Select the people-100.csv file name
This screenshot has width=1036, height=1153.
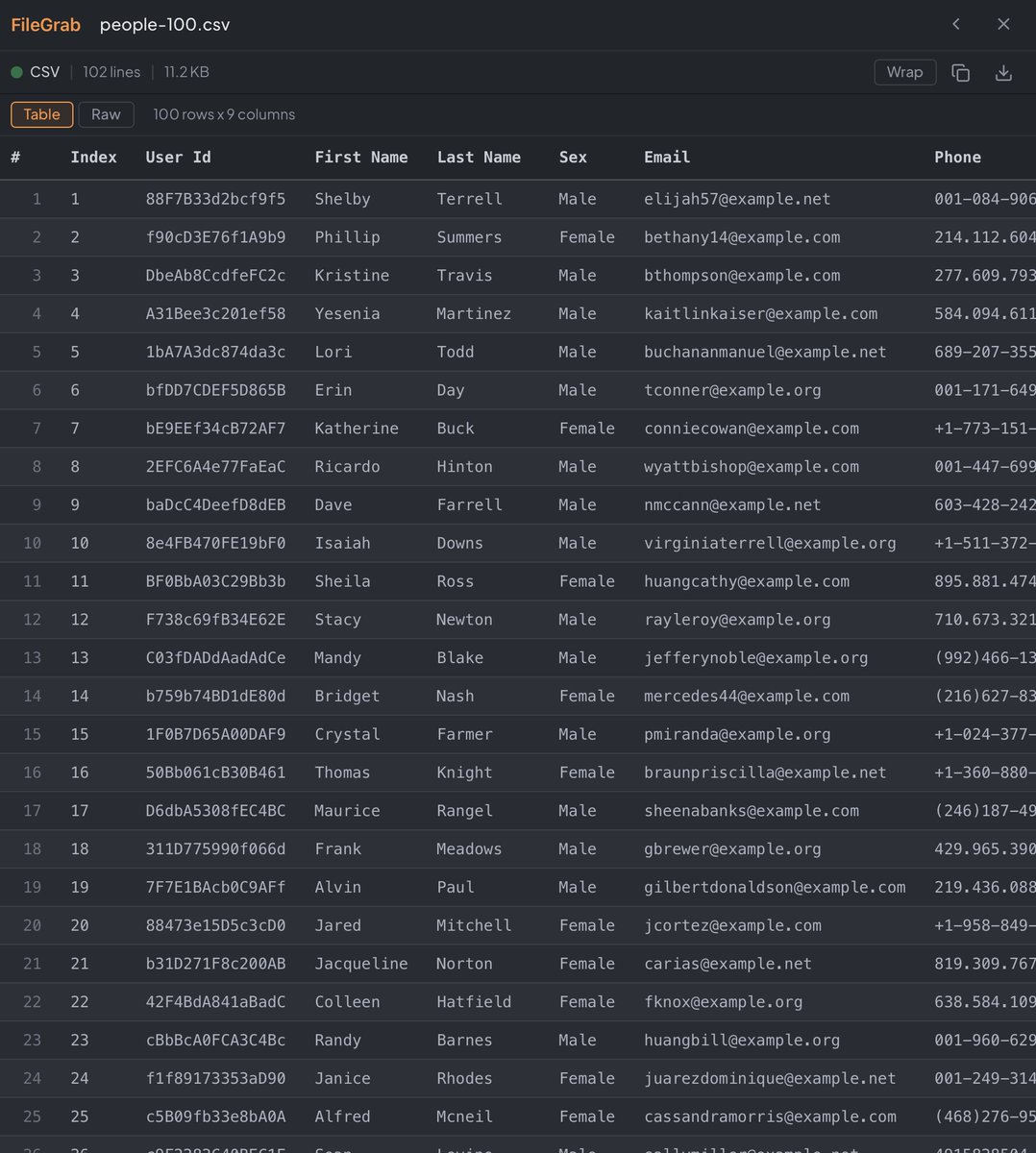point(165,24)
